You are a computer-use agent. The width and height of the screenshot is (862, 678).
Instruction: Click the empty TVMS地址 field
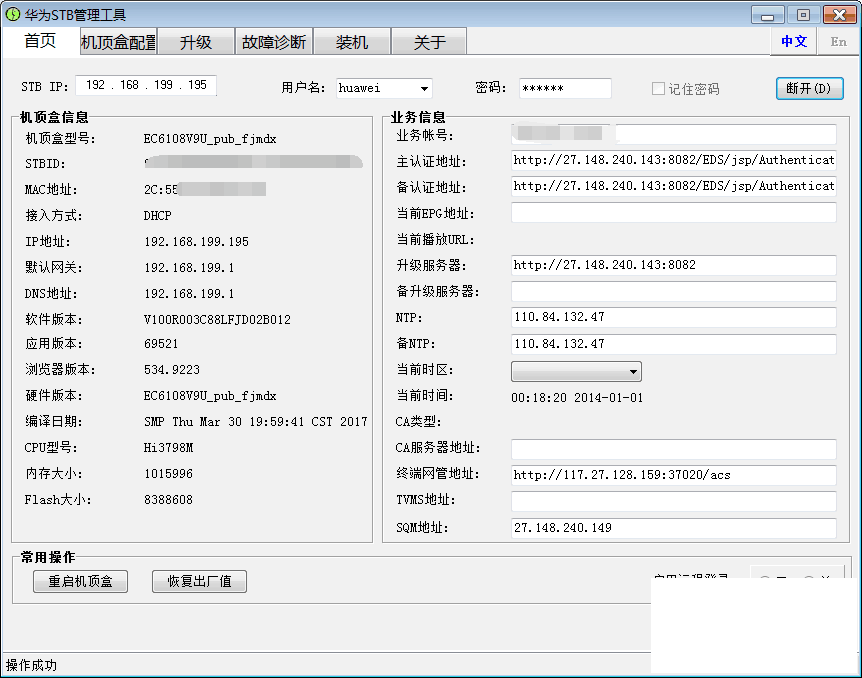pos(673,501)
